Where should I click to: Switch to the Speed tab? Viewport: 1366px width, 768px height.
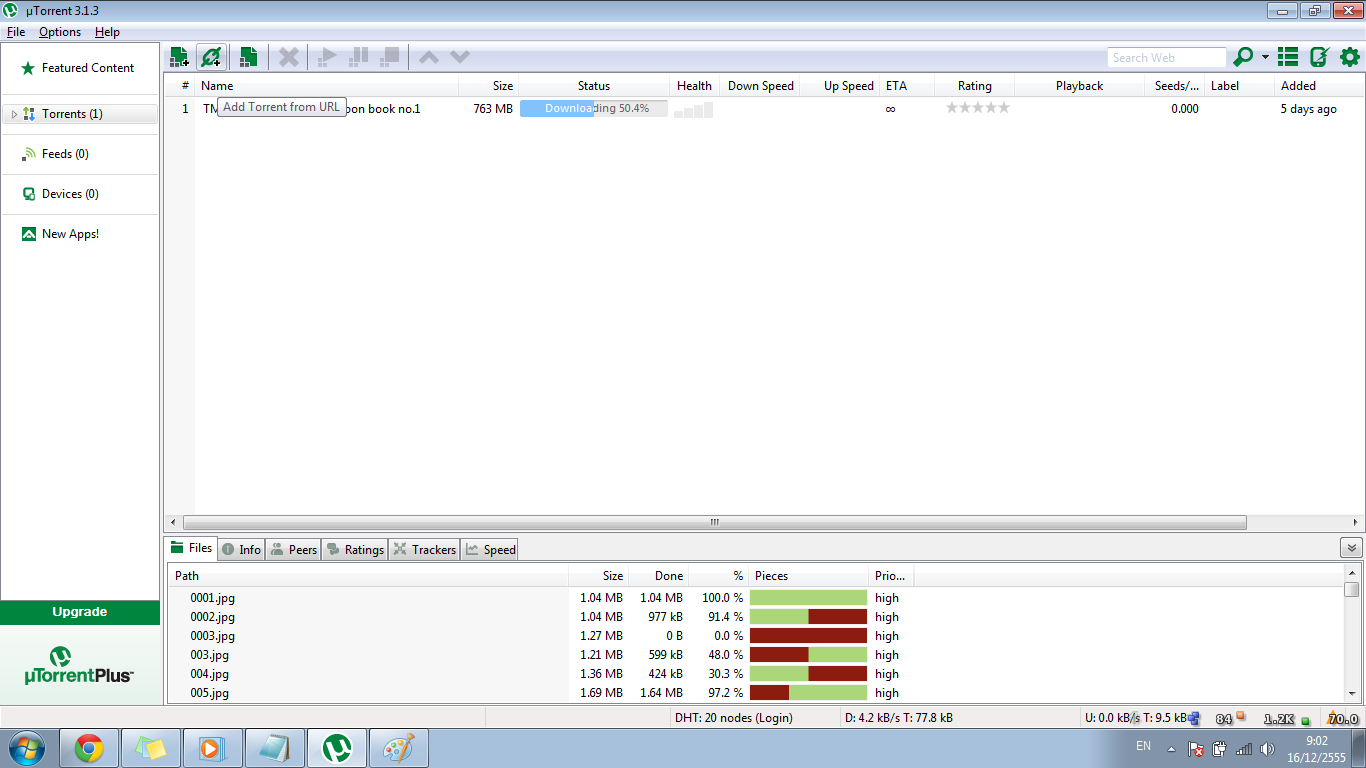point(490,549)
